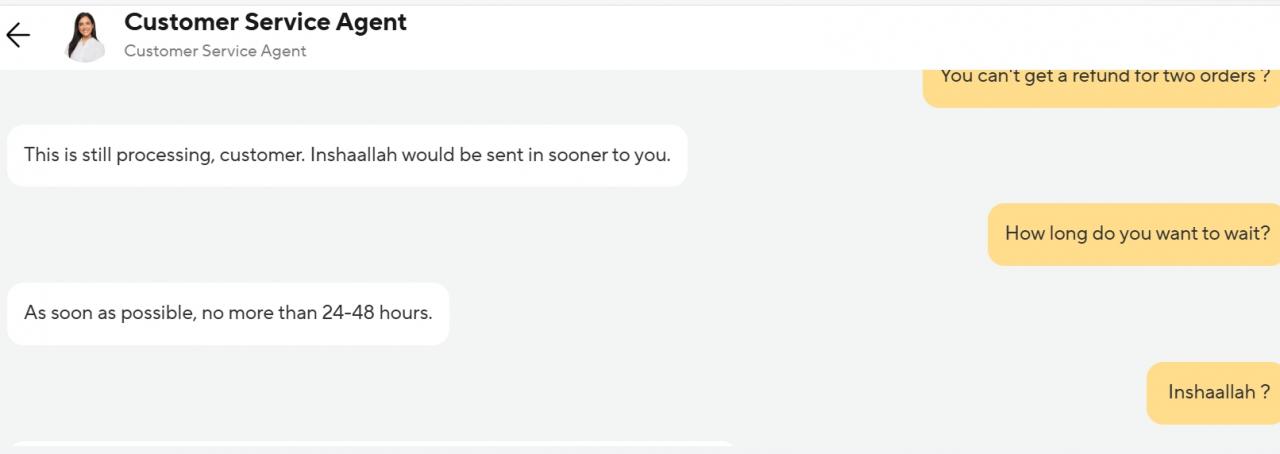Click the partially visible message bubble at the bottom
This screenshot has height=454, width=1280.
coord(370,447)
